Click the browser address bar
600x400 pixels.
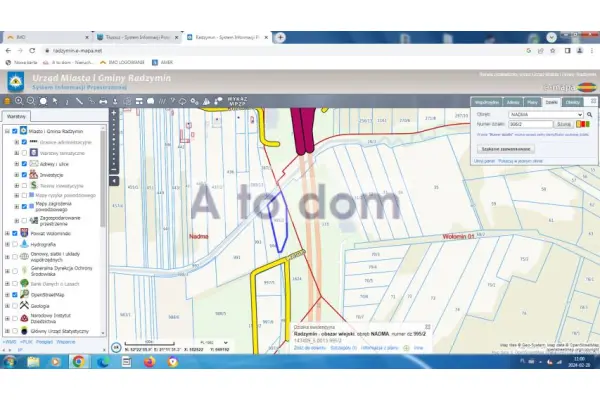click(283, 51)
